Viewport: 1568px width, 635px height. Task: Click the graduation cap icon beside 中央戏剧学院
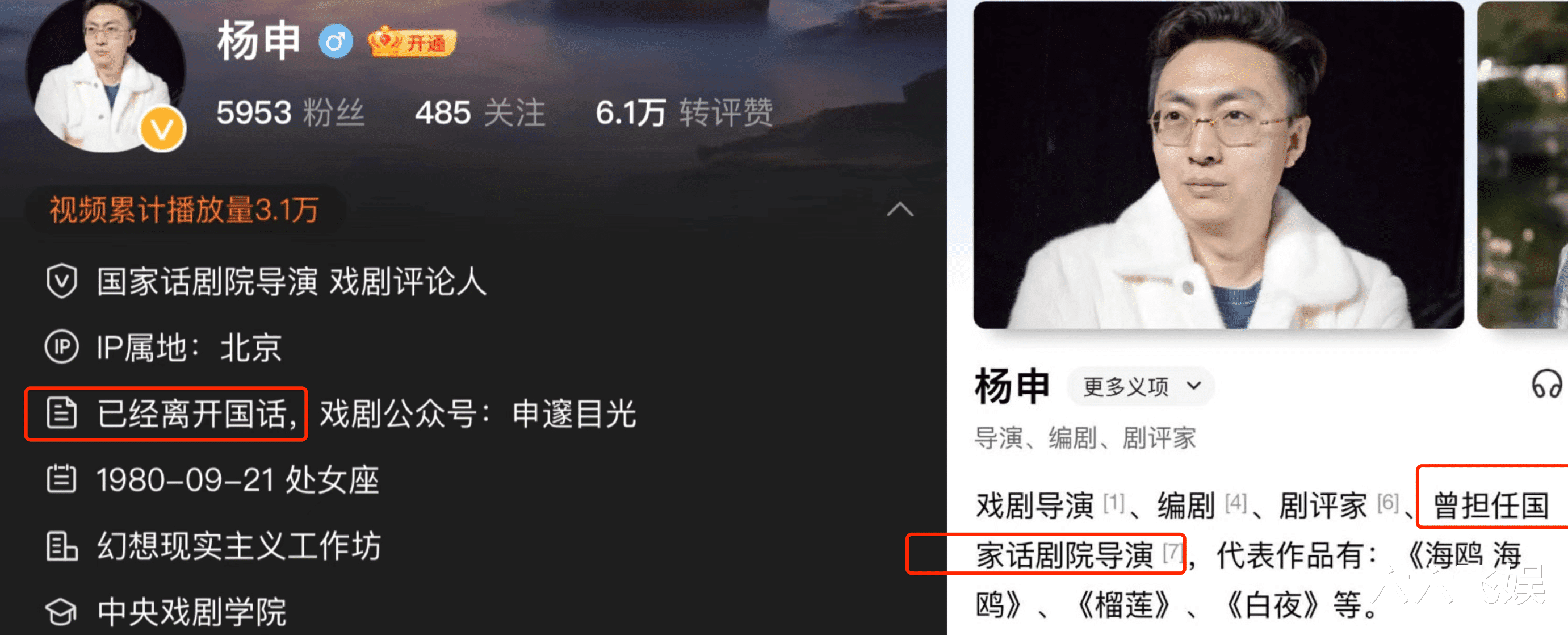pyautogui.click(x=61, y=611)
